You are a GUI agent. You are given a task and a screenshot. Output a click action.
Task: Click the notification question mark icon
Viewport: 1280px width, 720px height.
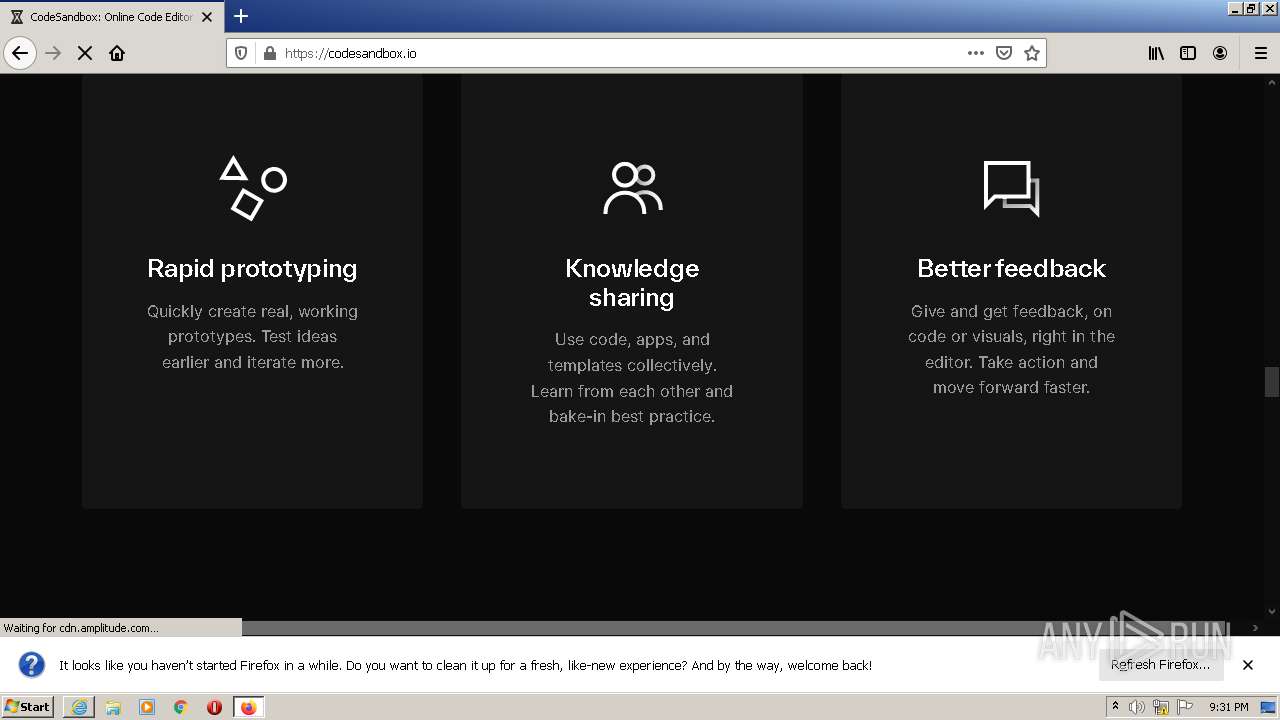(x=32, y=665)
